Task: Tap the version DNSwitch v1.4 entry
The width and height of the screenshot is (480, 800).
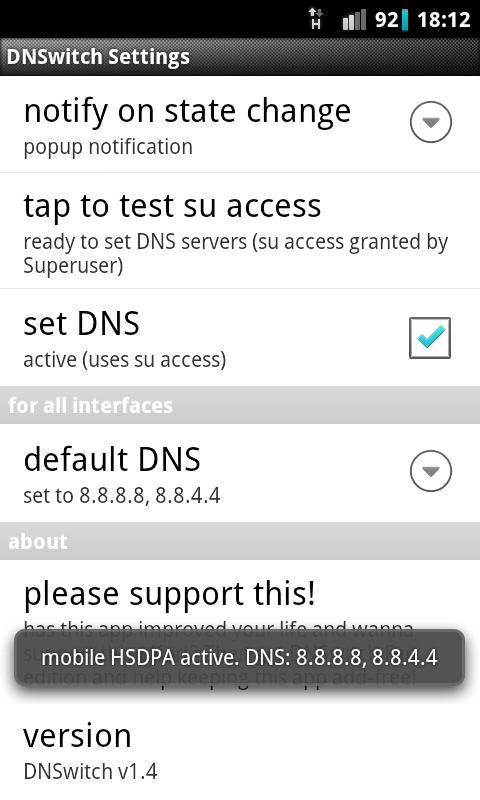Action: click(240, 751)
